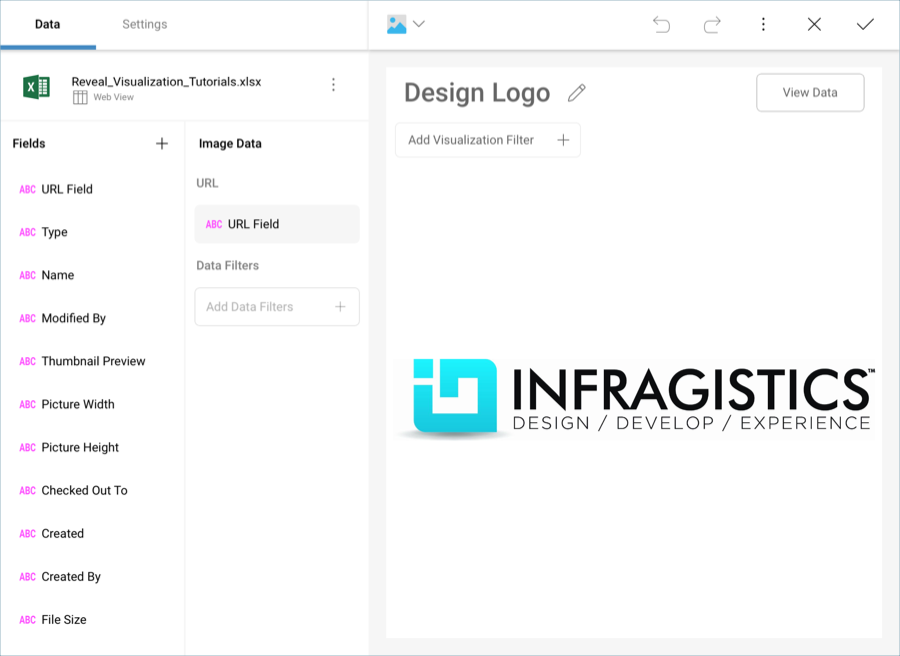900x656 pixels.
Task: Discard the editor with the X icon
Action: coord(814,25)
